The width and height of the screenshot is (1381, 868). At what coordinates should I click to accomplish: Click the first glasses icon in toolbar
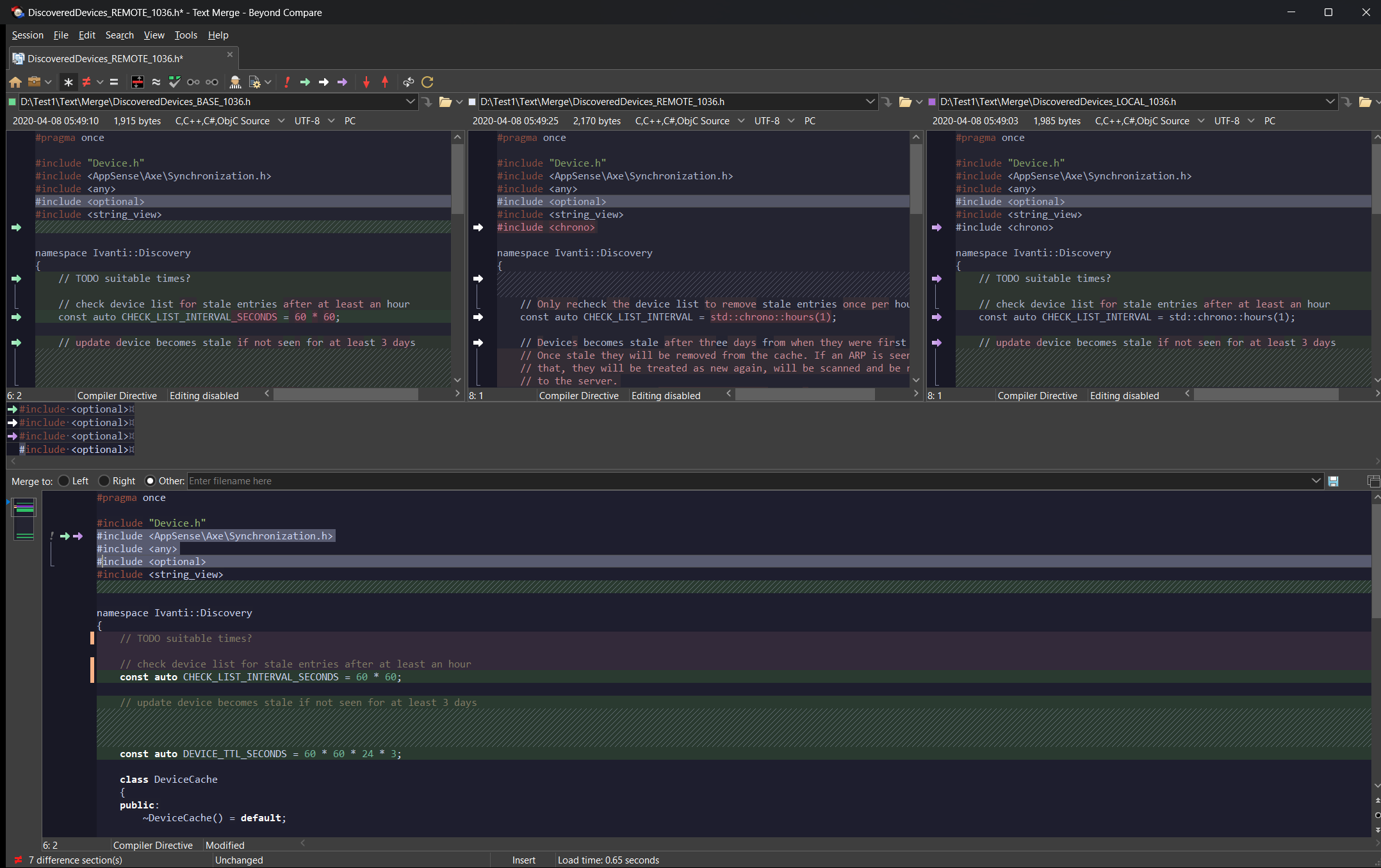pyautogui.click(x=193, y=82)
